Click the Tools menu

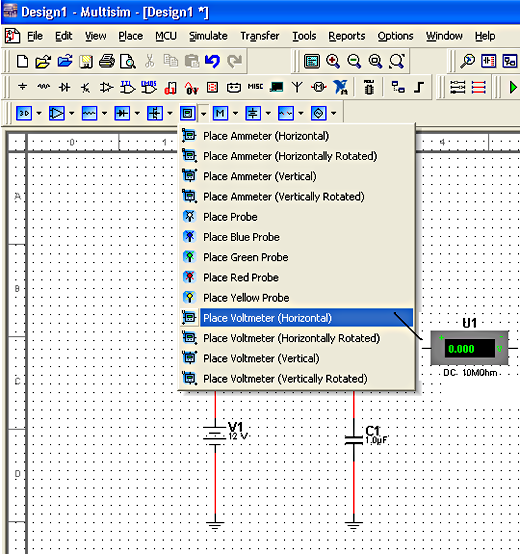coord(304,36)
